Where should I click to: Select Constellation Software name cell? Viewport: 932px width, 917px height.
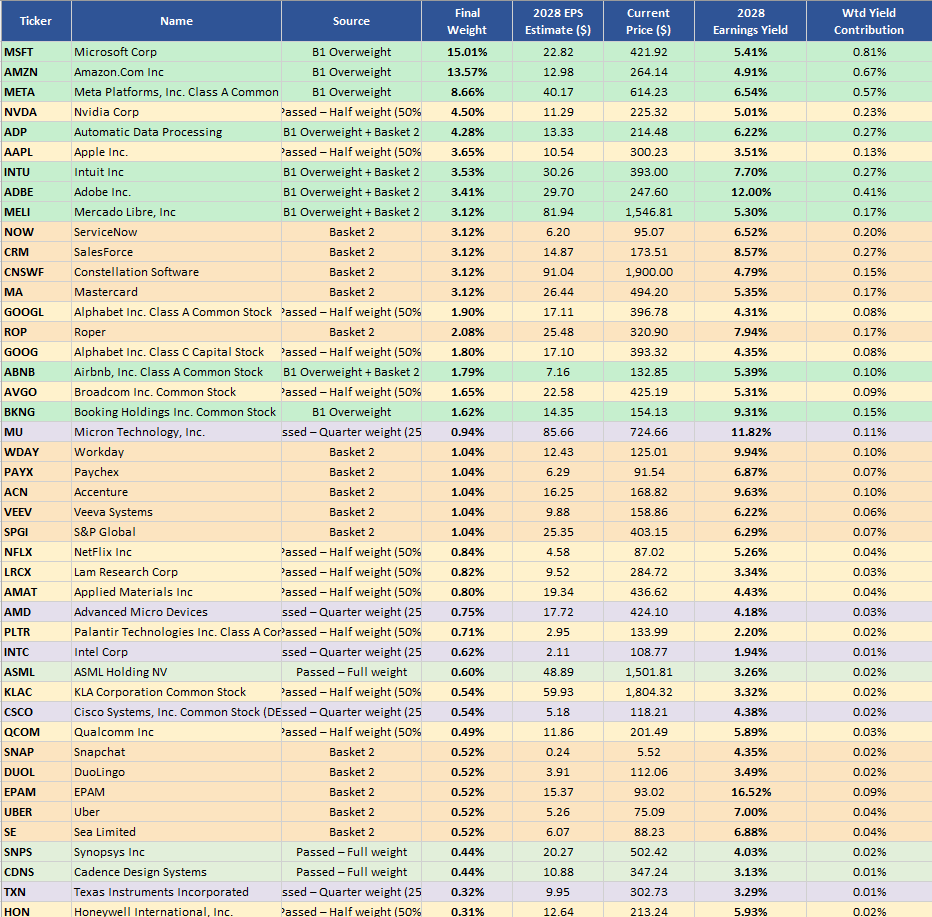(176, 272)
